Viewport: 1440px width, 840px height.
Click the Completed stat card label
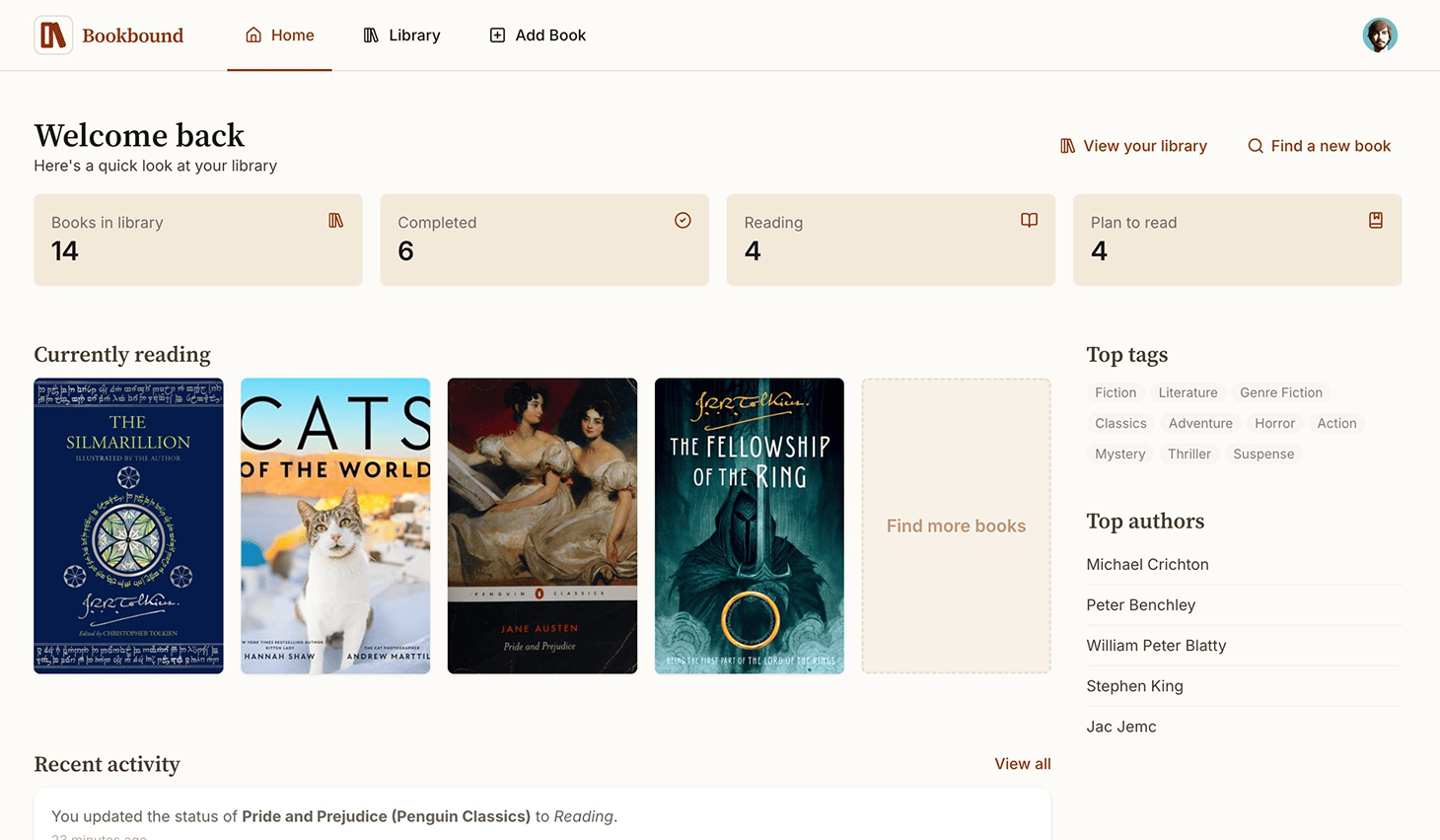tap(437, 223)
